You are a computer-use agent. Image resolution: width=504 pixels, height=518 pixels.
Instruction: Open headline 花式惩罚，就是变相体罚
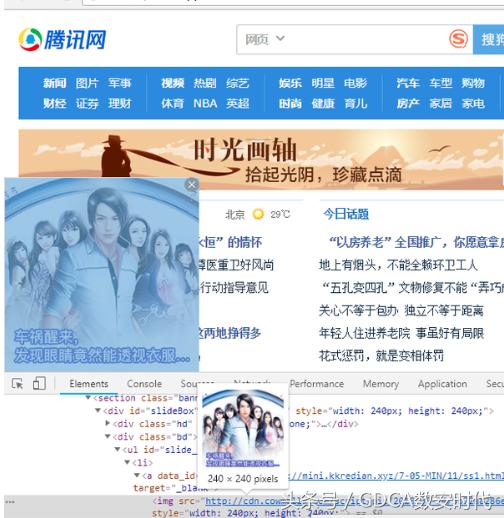381,356
